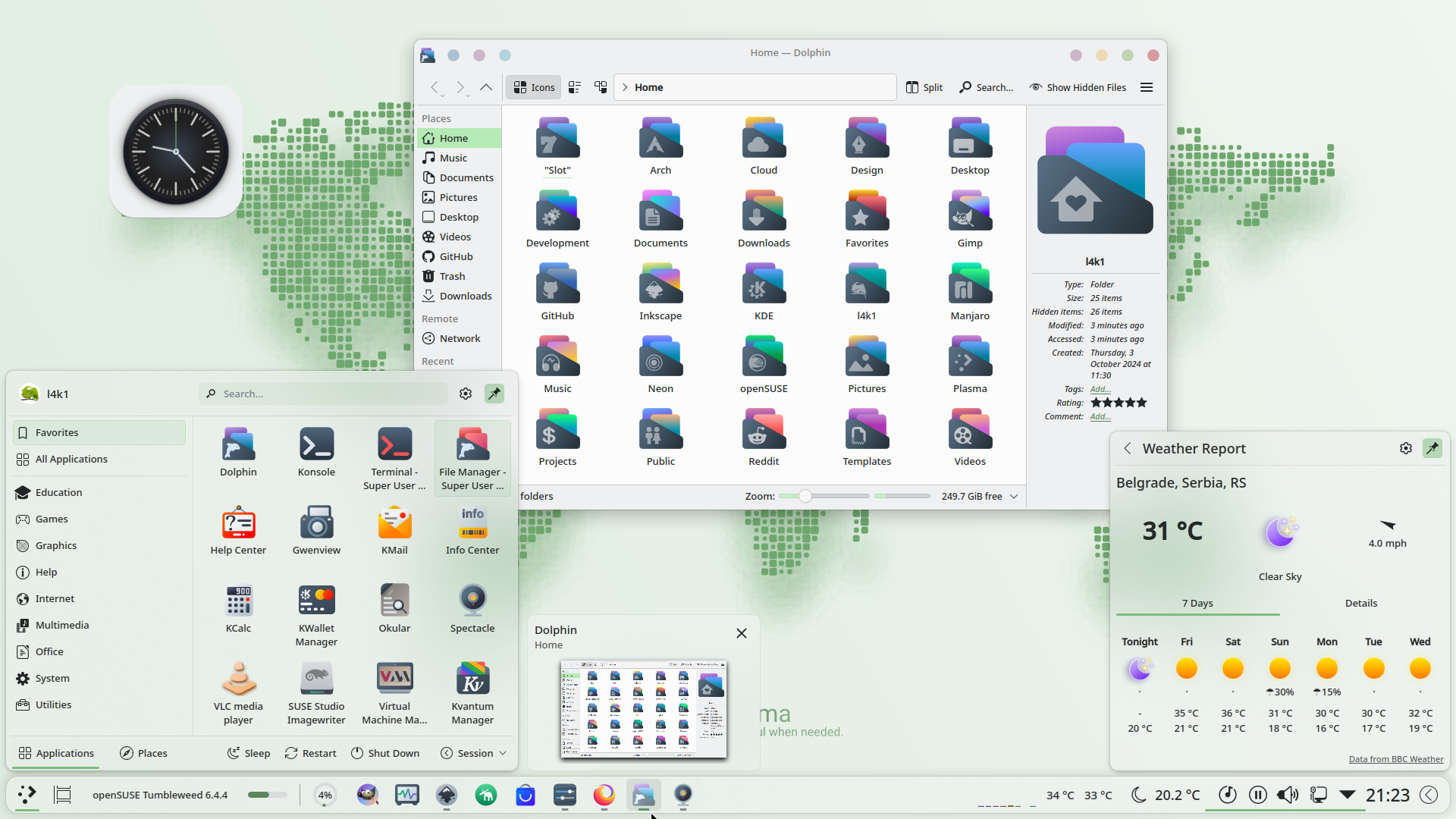The height and width of the screenshot is (819, 1456).
Task: Click Add link next to Comment
Action: (1100, 416)
